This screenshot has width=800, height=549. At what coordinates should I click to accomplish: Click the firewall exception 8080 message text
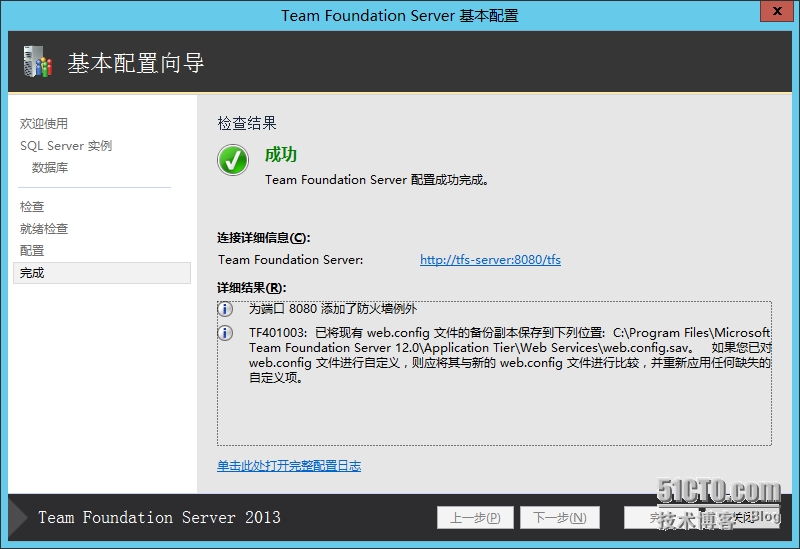pos(333,309)
